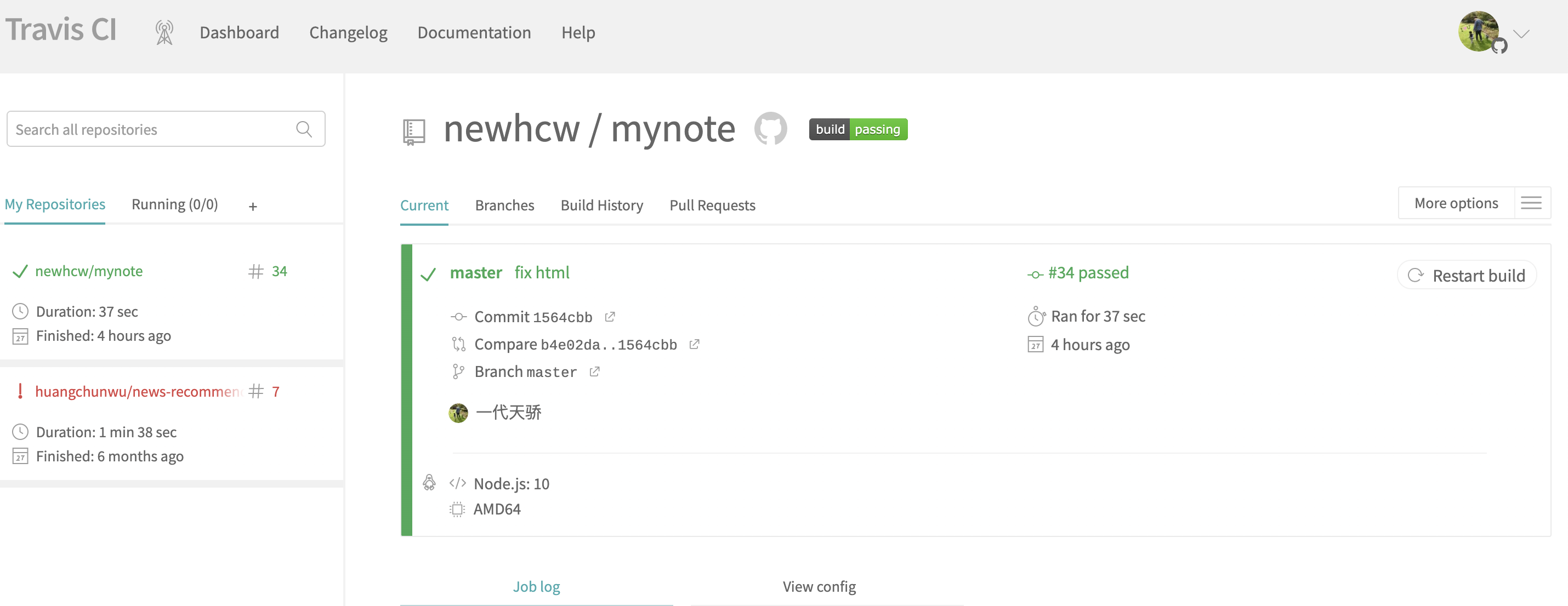Switch to the Job log tab

[x=536, y=587]
